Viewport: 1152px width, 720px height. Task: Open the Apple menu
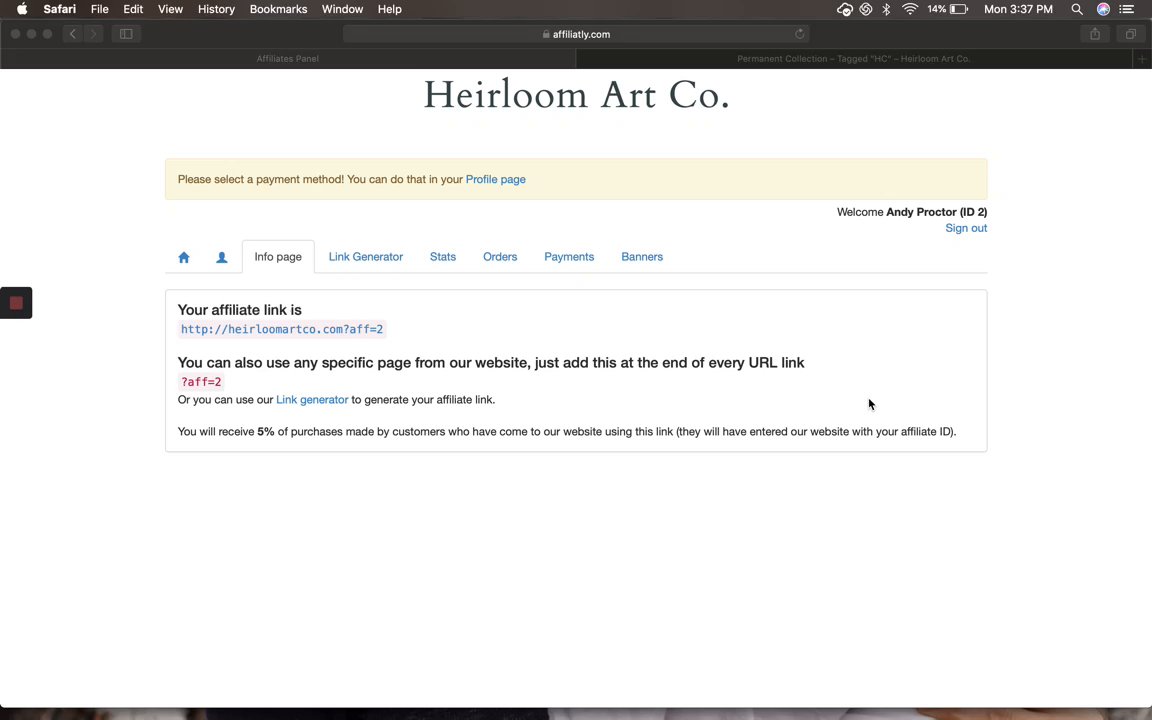22,9
